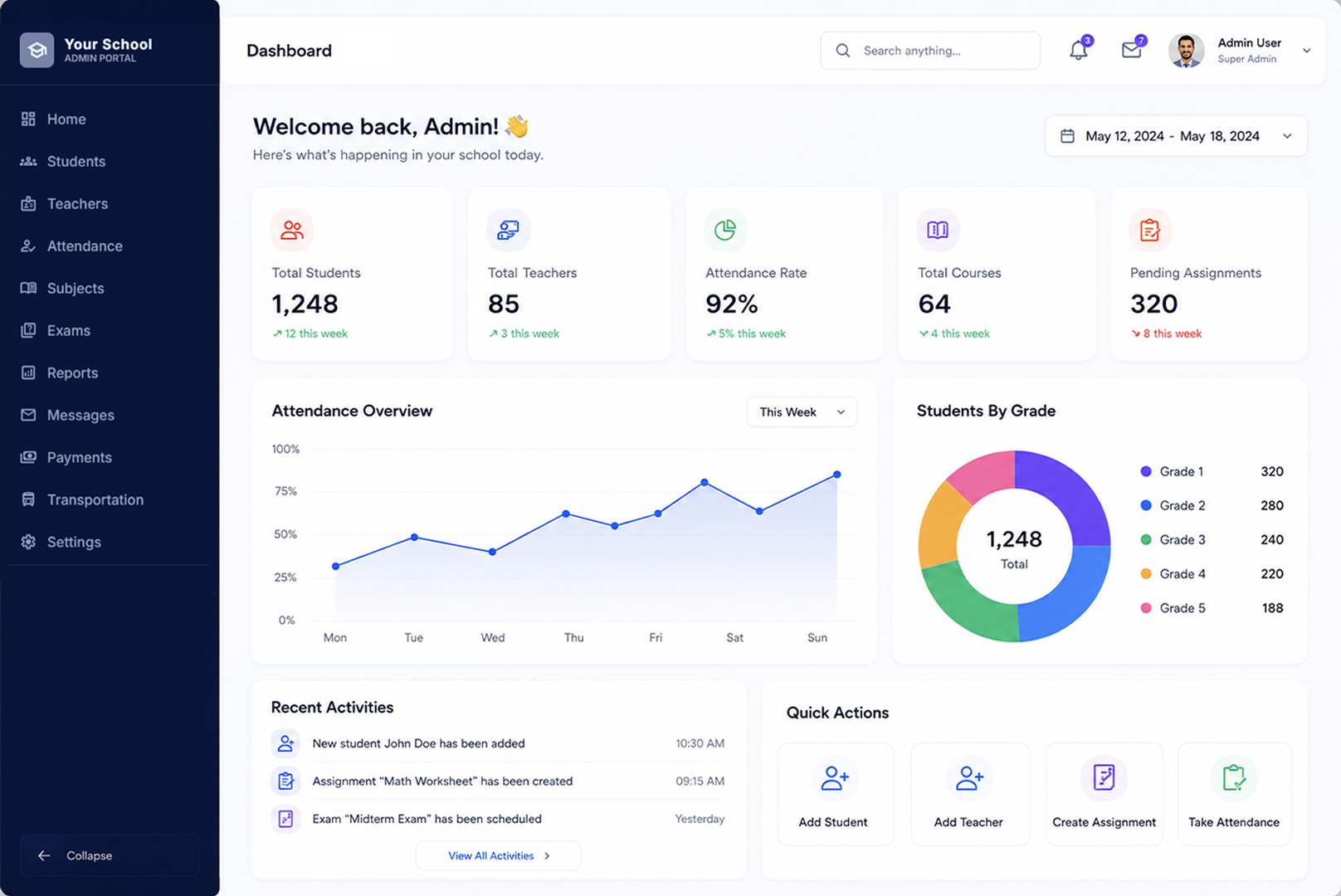Click the Your School graduation cap logo

[x=37, y=50]
